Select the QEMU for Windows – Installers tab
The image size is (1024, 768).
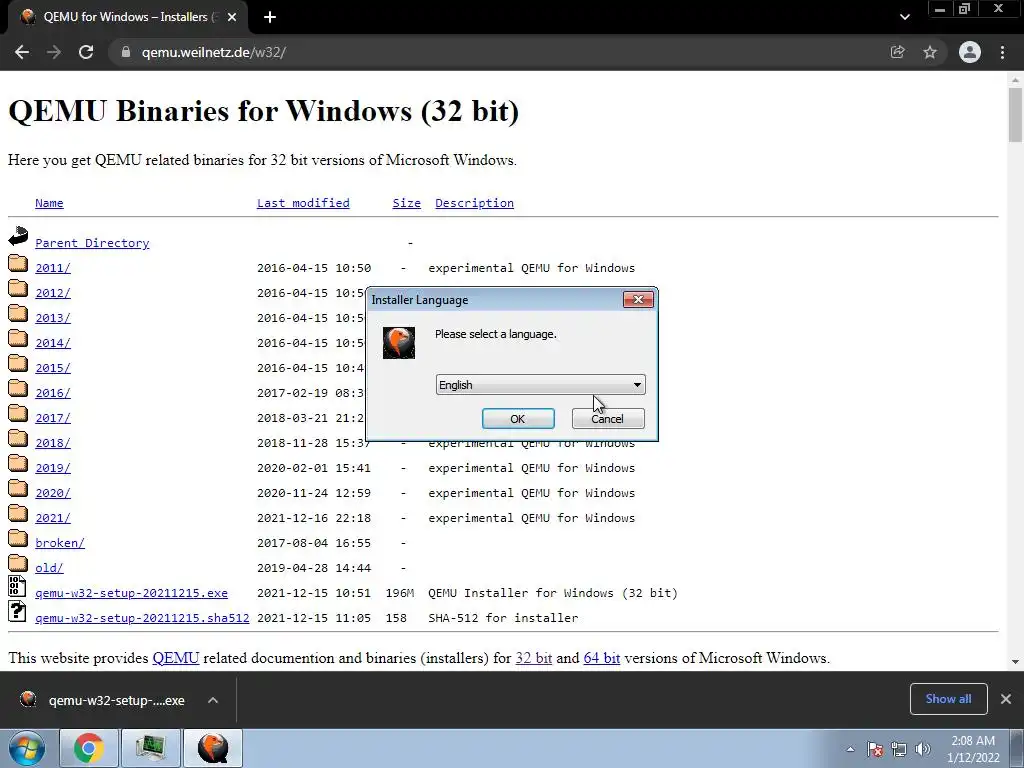pyautogui.click(x=127, y=17)
